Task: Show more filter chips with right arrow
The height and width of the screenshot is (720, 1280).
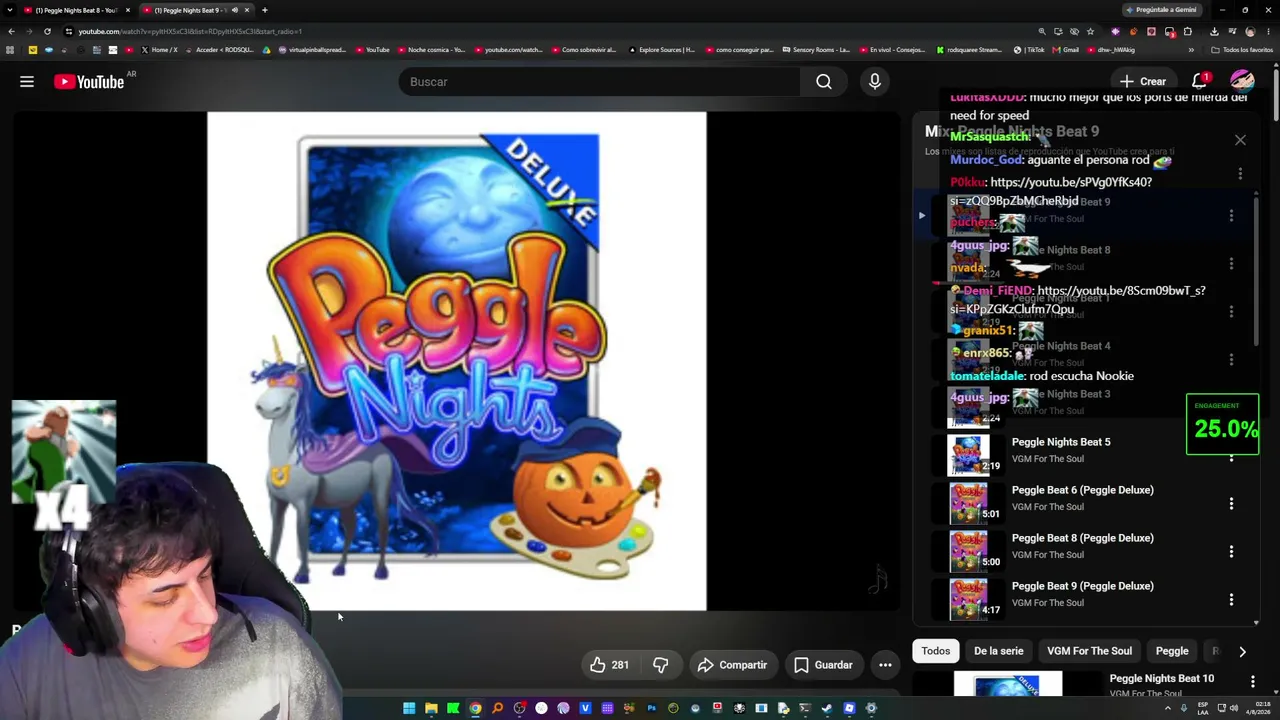Action: point(1242,652)
